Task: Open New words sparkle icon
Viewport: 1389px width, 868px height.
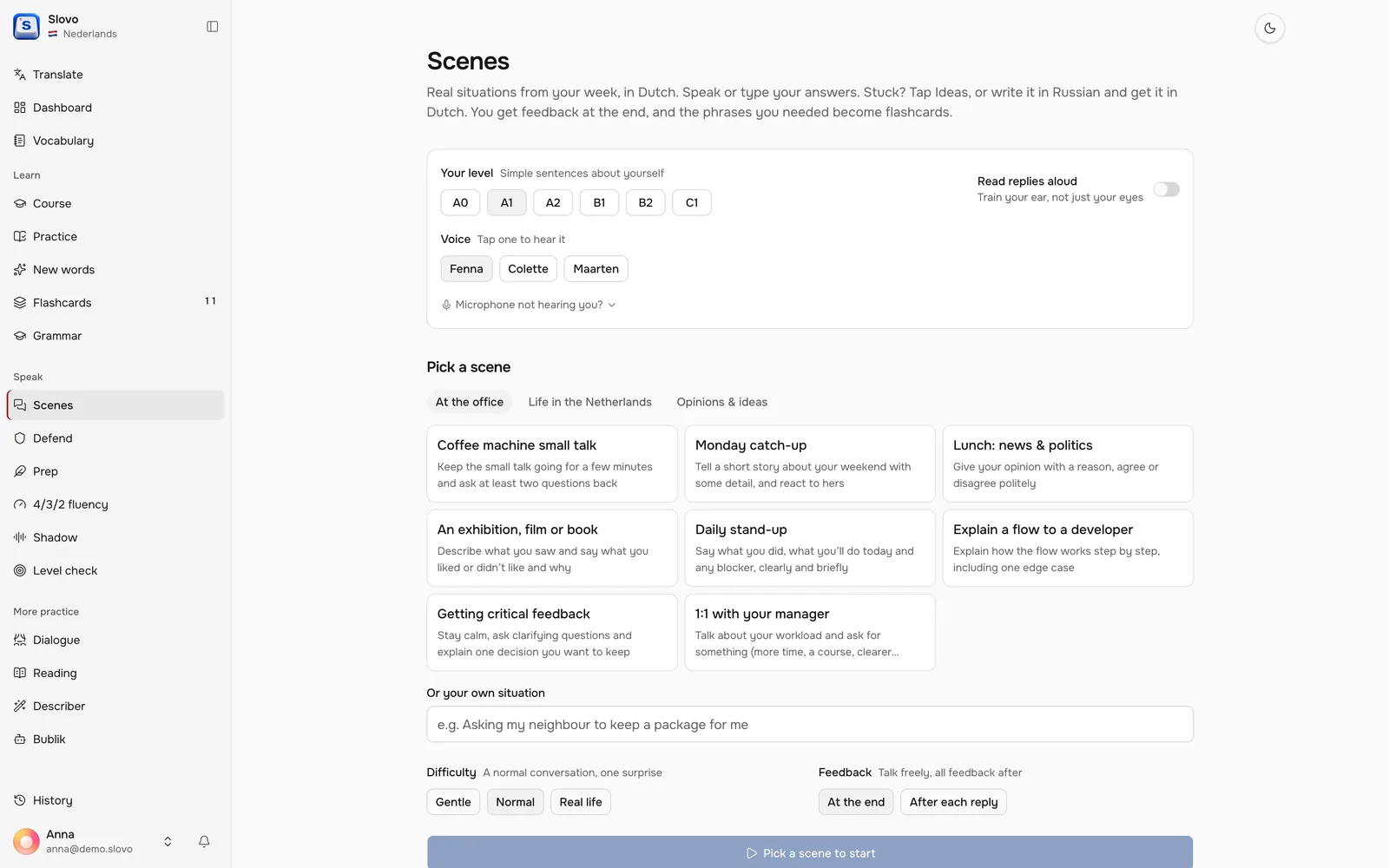Action: click(20, 270)
